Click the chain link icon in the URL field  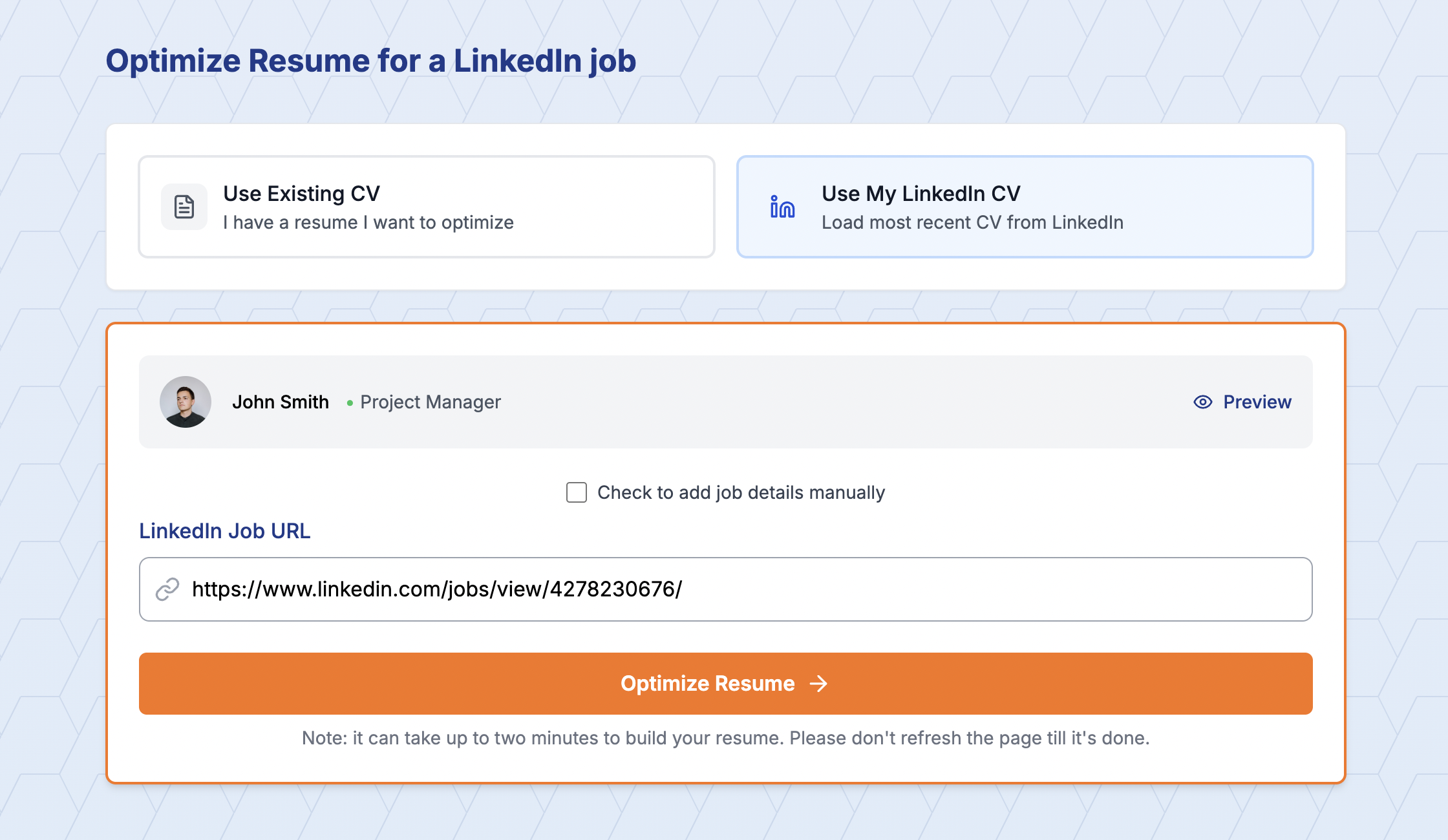(167, 589)
